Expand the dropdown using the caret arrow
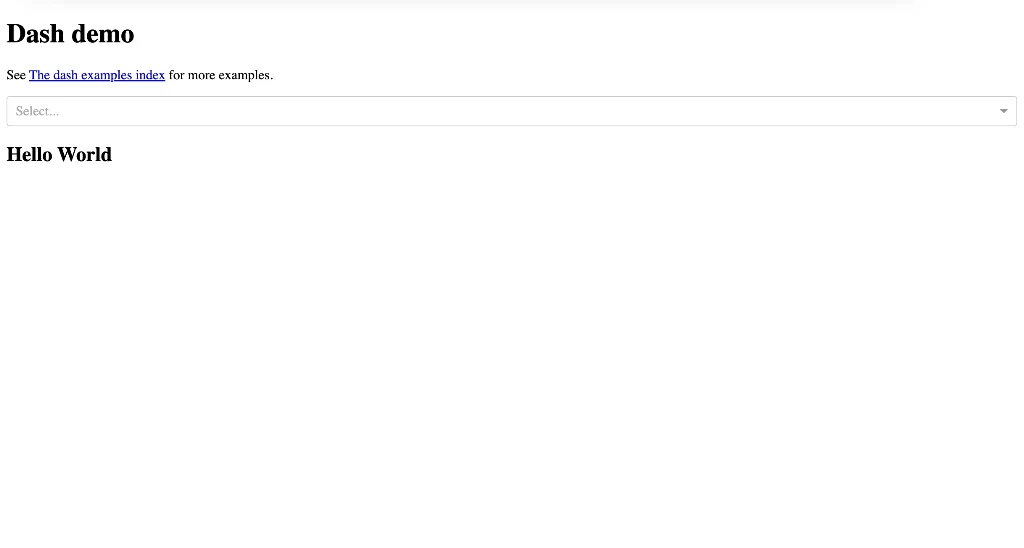Image resolution: width=1024 pixels, height=548 pixels. click(x=1003, y=111)
